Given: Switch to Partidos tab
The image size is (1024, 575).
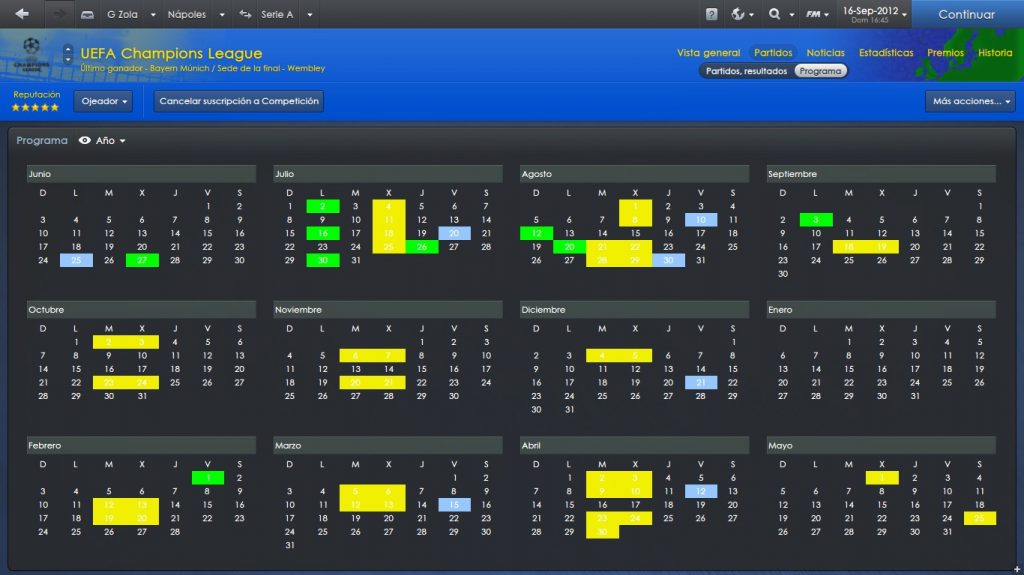Looking at the screenshot, I should [773, 53].
